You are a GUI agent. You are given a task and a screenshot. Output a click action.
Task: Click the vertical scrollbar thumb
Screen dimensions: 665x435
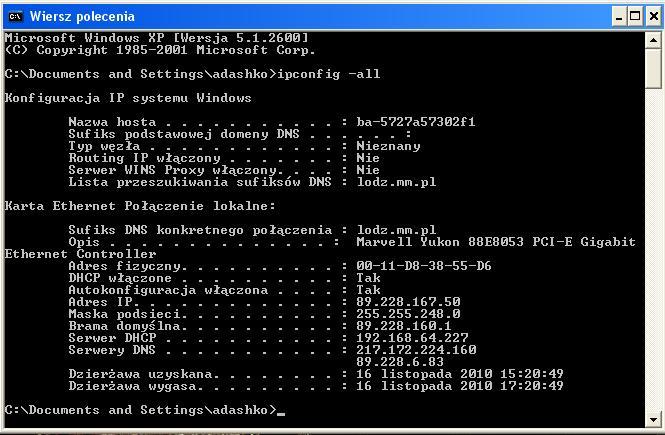click(x=653, y=69)
